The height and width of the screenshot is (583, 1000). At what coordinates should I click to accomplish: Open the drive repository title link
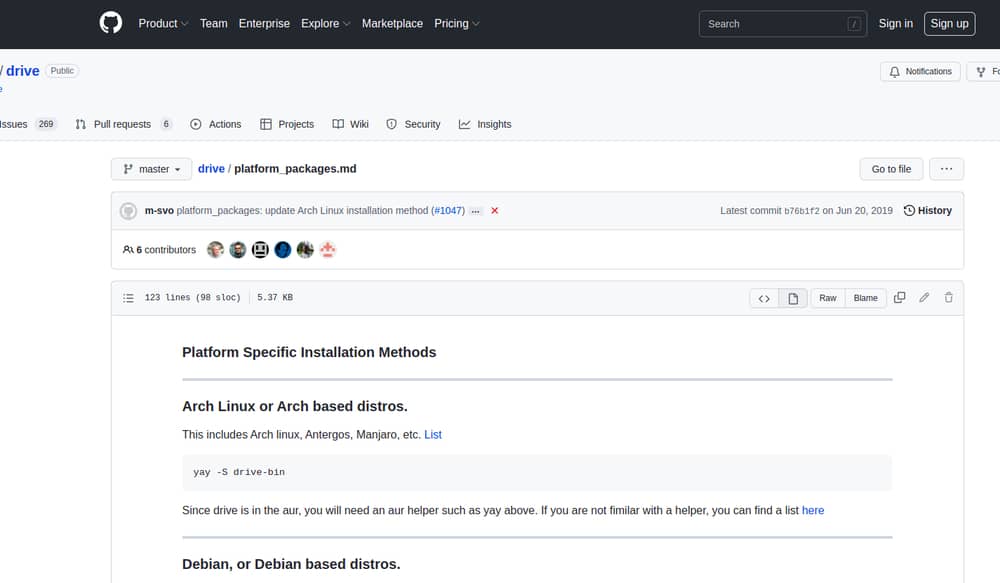point(23,71)
